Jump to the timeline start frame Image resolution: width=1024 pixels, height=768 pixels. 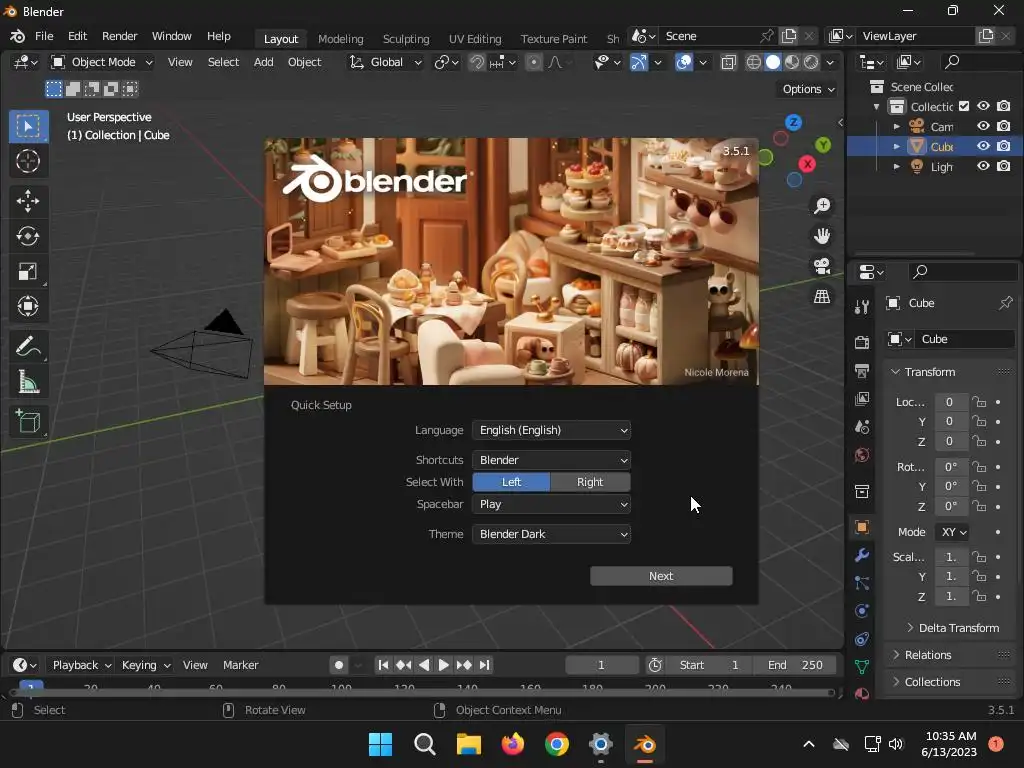pos(383,665)
